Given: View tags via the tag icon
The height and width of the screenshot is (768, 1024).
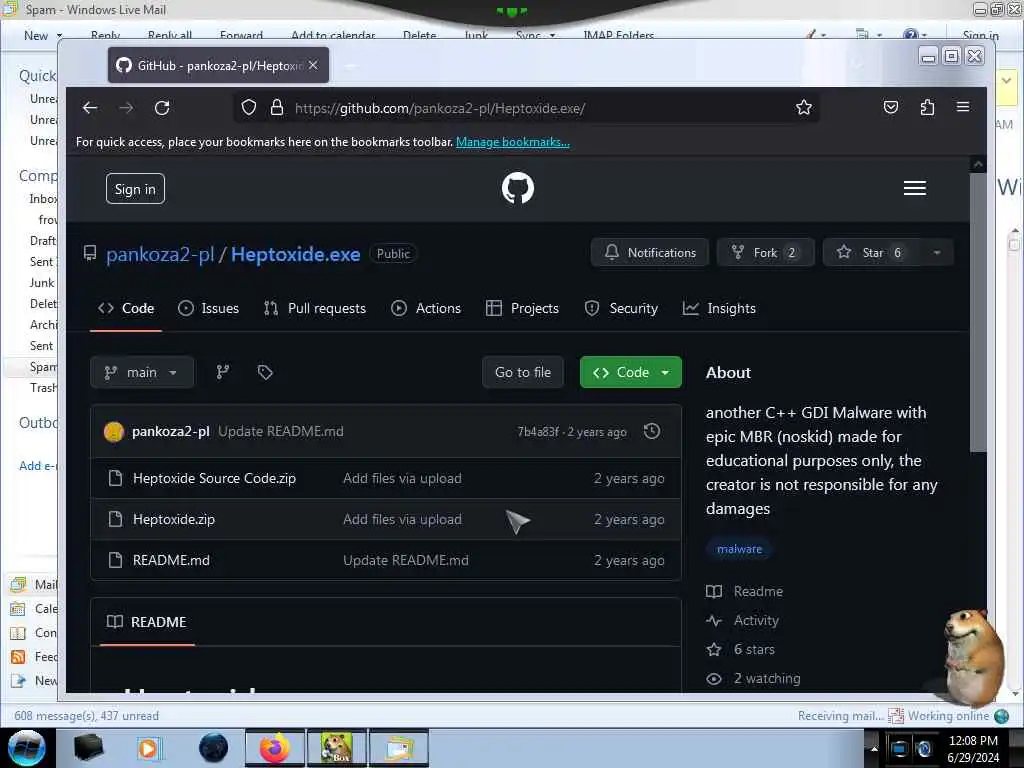Looking at the screenshot, I should (264, 372).
